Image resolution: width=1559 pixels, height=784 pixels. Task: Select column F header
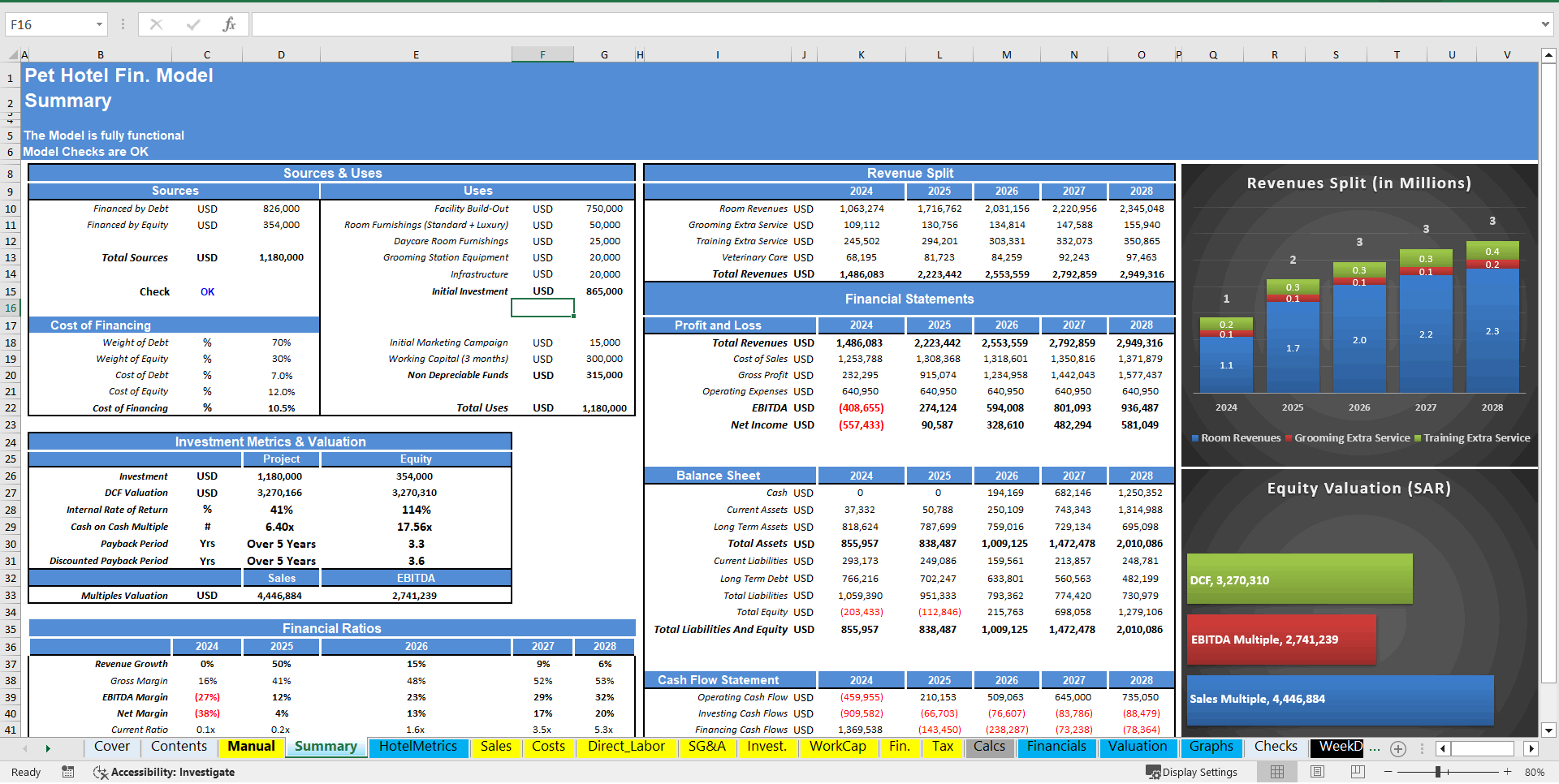[x=542, y=55]
